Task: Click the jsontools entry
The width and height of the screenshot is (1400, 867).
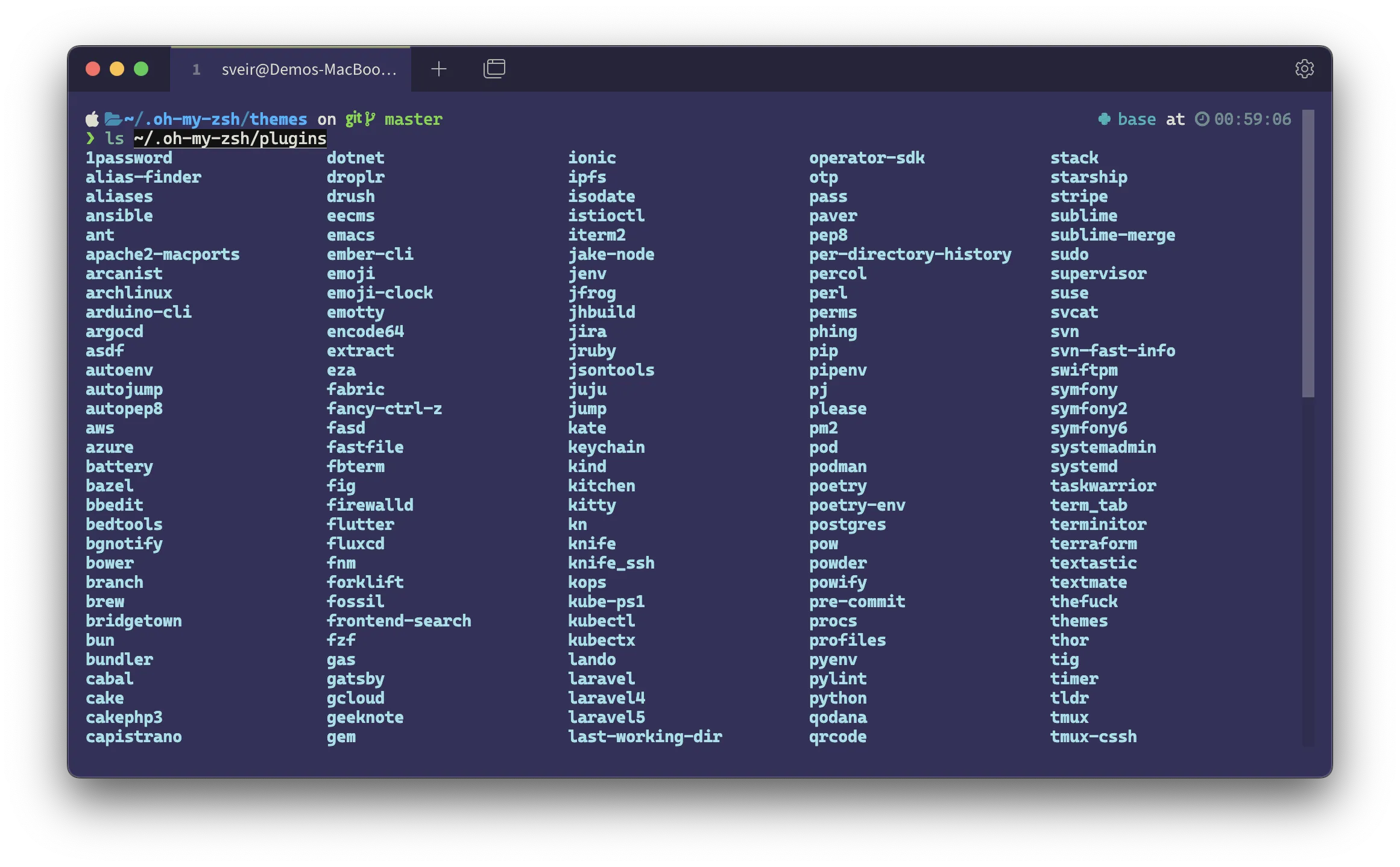Action: point(611,370)
